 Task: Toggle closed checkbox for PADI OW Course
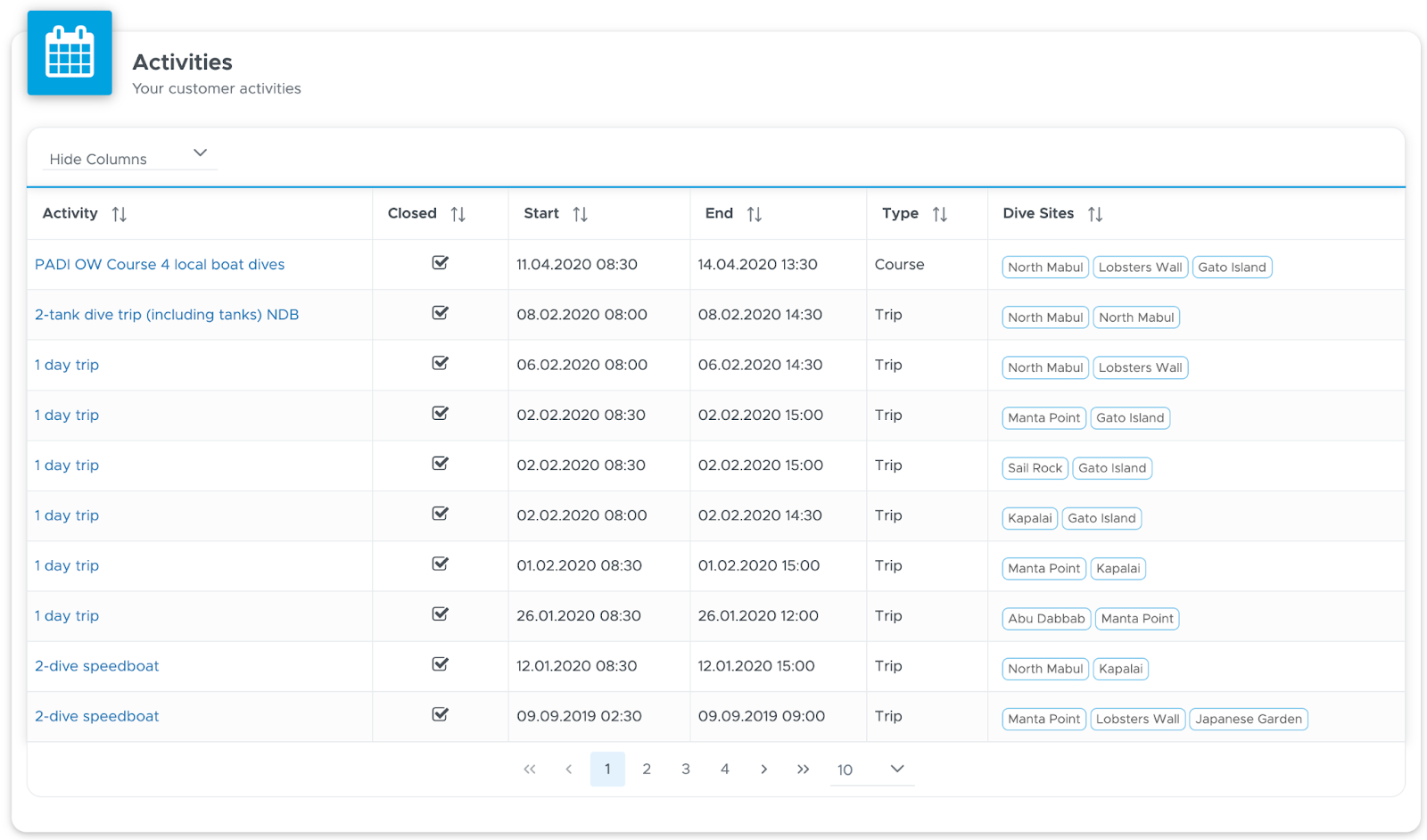click(x=441, y=263)
